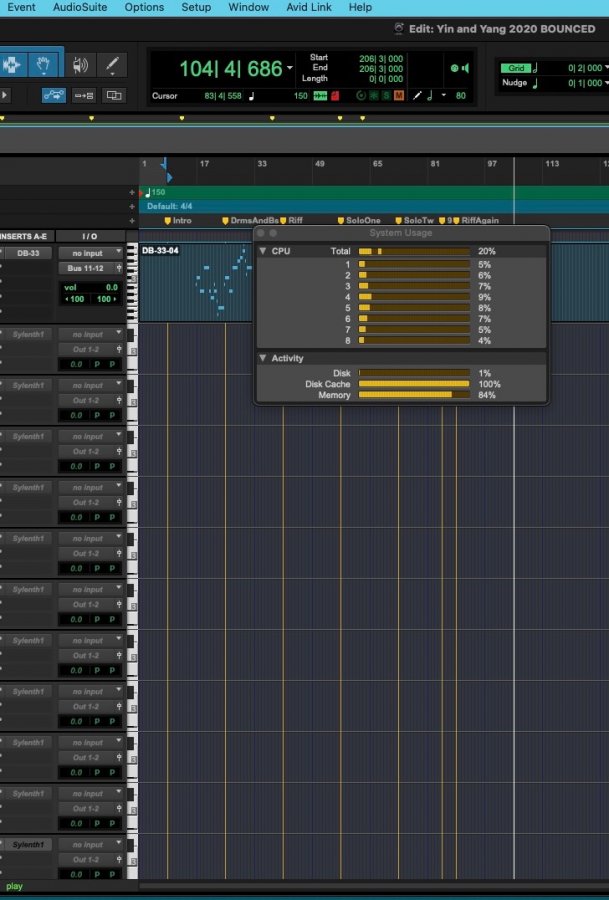Toggle the highlighted link selection button
This screenshot has width=609, height=900.
(54, 96)
